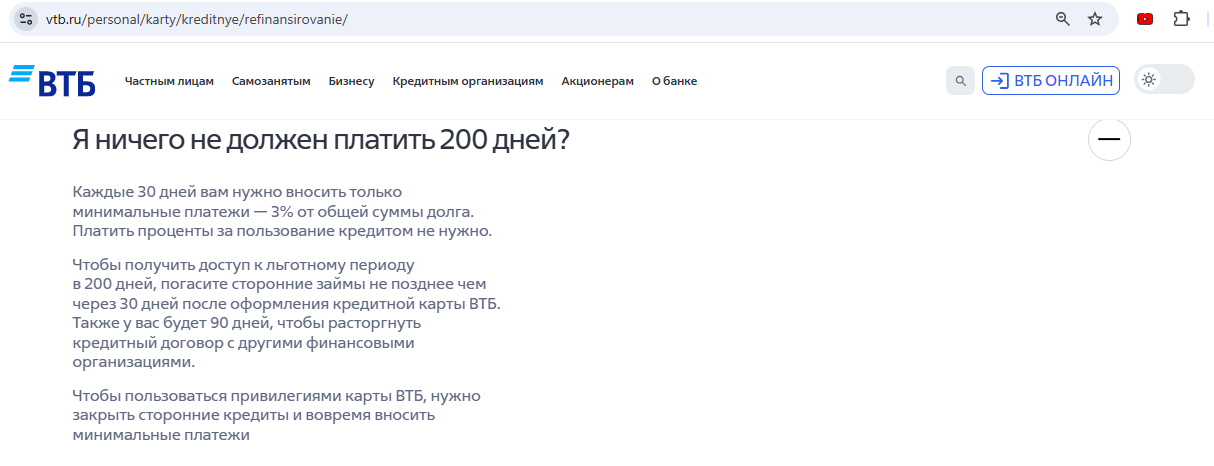The image size is (1214, 466).
Task: Open the 'О банке' menu item
Action: point(674,82)
